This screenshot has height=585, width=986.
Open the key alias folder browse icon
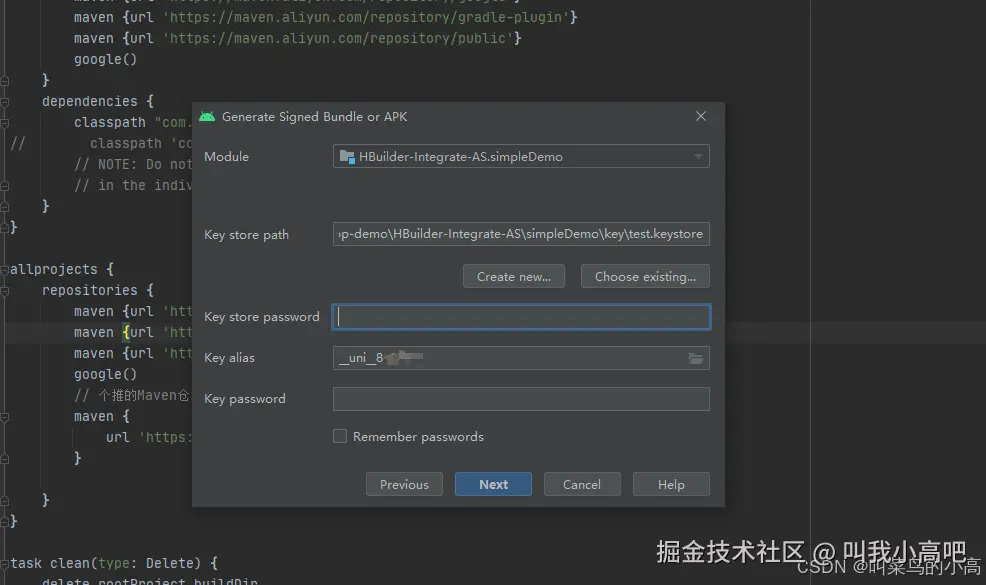pyautogui.click(x=695, y=359)
